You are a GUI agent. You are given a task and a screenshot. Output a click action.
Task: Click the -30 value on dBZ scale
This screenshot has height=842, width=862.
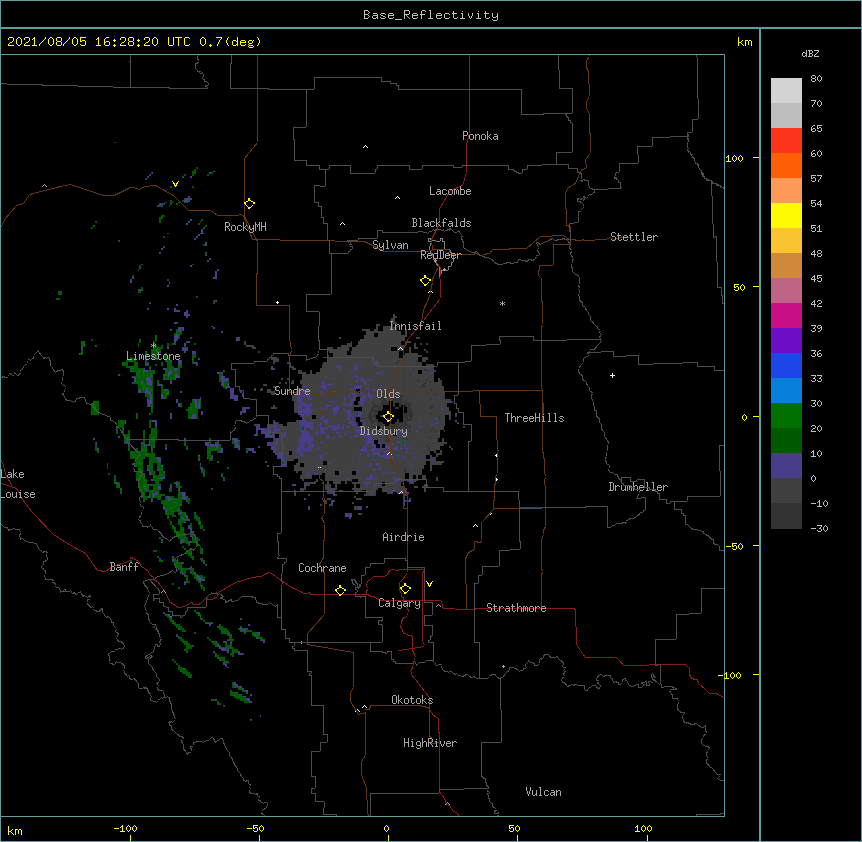point(819,528)
